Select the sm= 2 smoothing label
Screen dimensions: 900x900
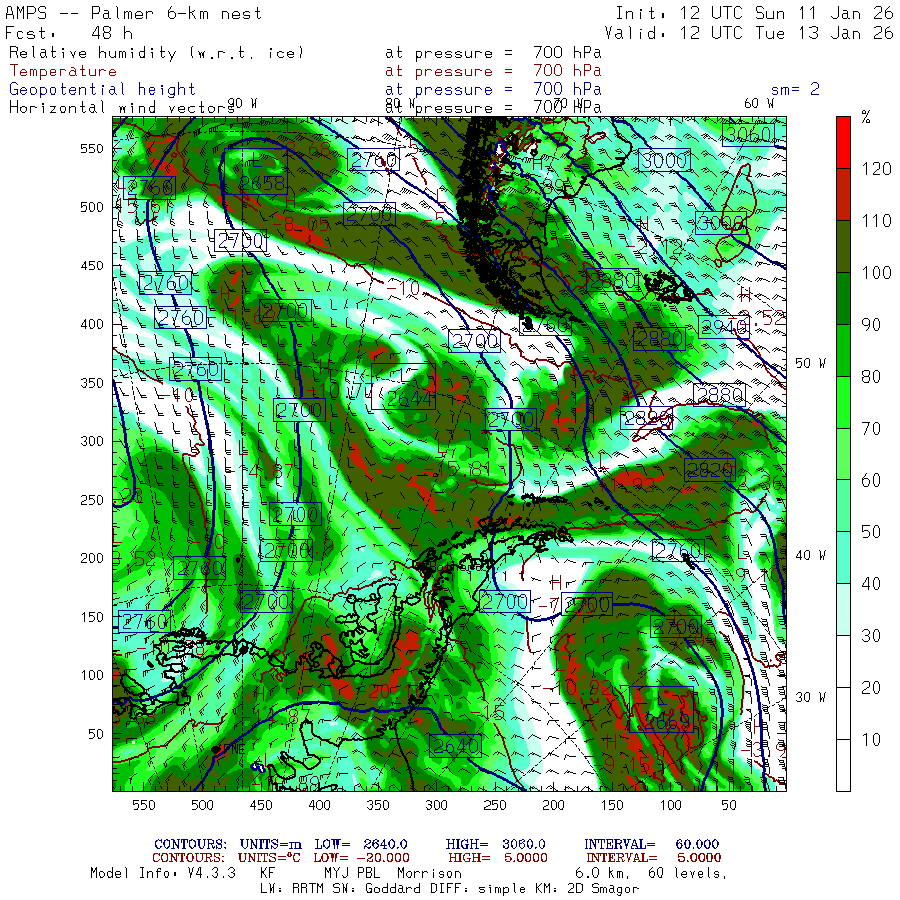tap(795, 89)
